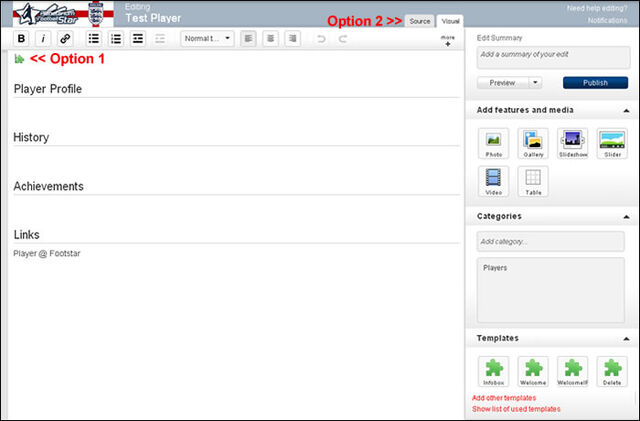Click the Add category input field
Image resolution: width=640 pixels, height=421 pixels.
pos(551,242)
